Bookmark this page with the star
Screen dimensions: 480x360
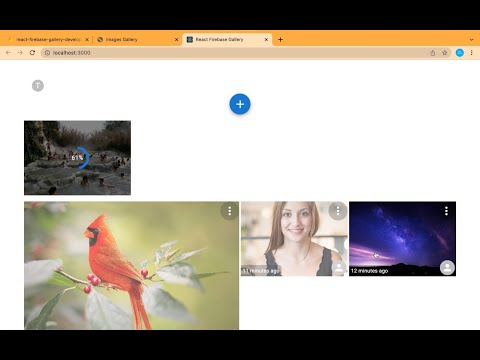[445, 53]
